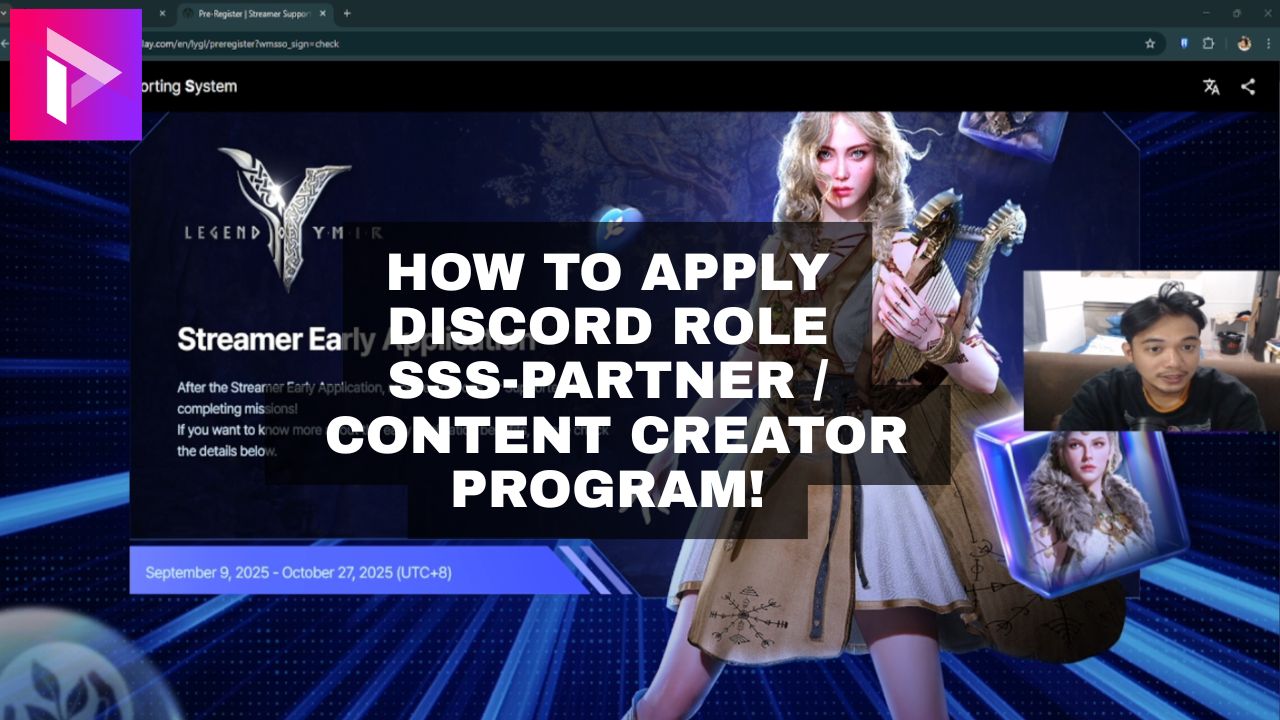
Task: Bookmark this page with the star icon
Action: tap(1150, 44)
